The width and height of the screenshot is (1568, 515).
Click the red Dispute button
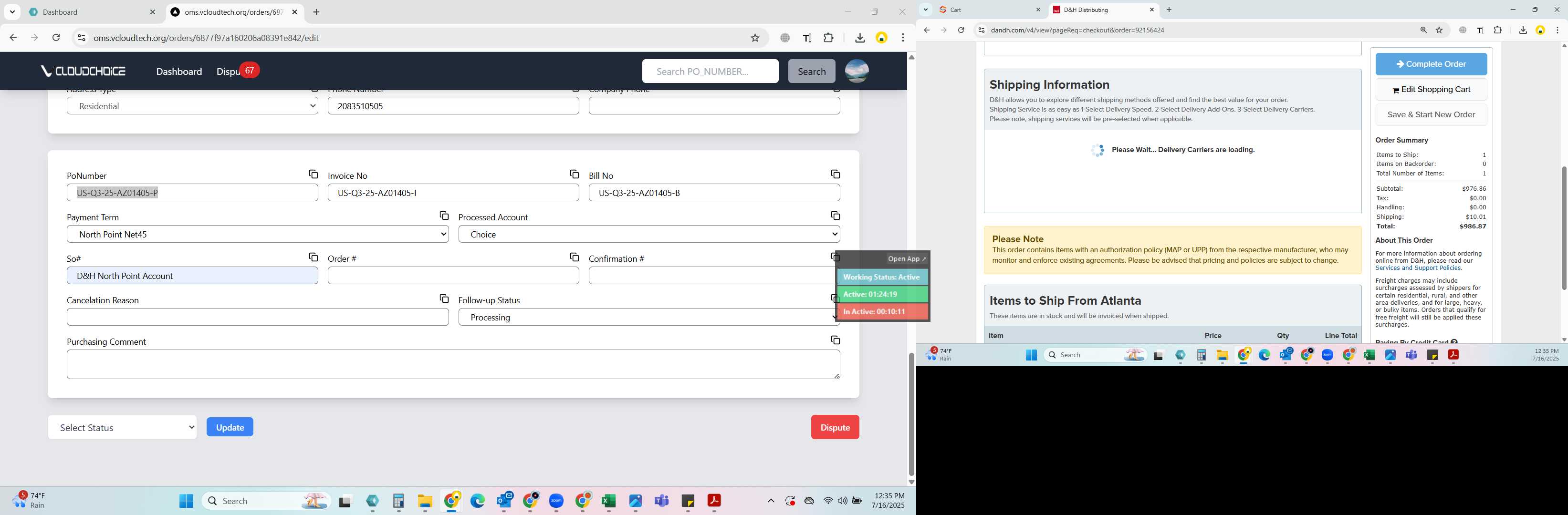point(835,427)
